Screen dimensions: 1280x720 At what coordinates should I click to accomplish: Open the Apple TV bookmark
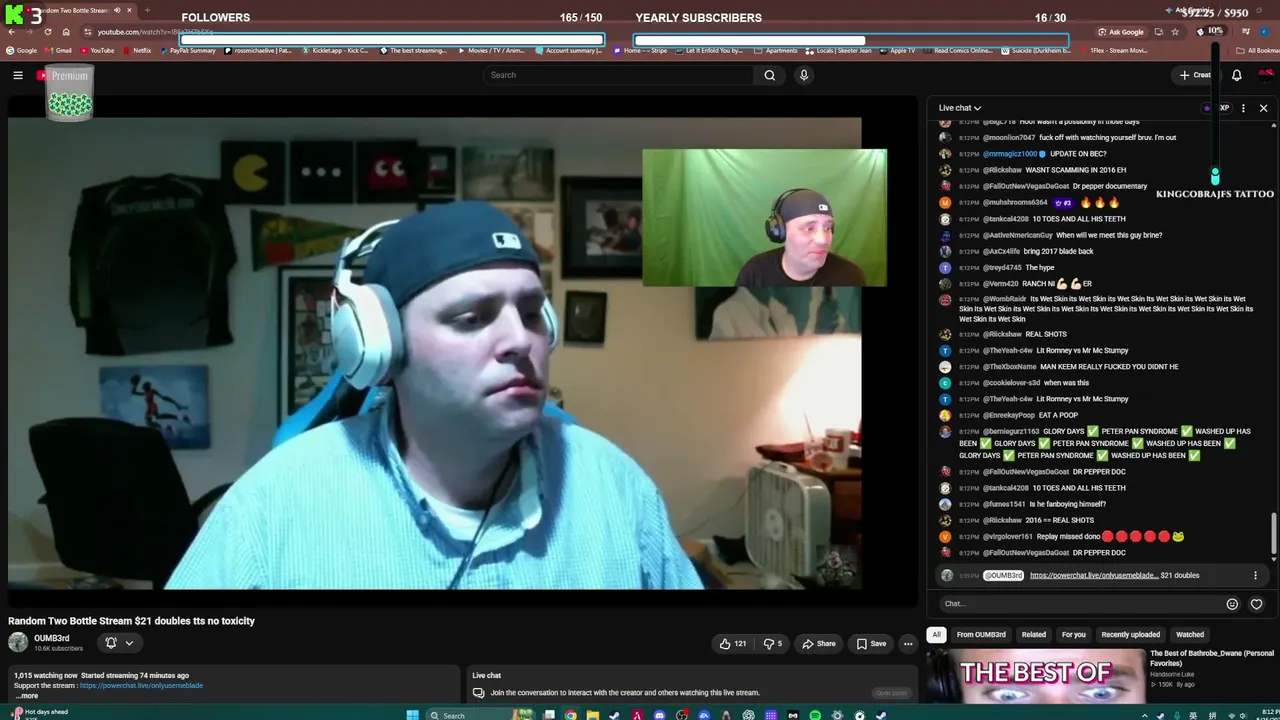point(897,50)
